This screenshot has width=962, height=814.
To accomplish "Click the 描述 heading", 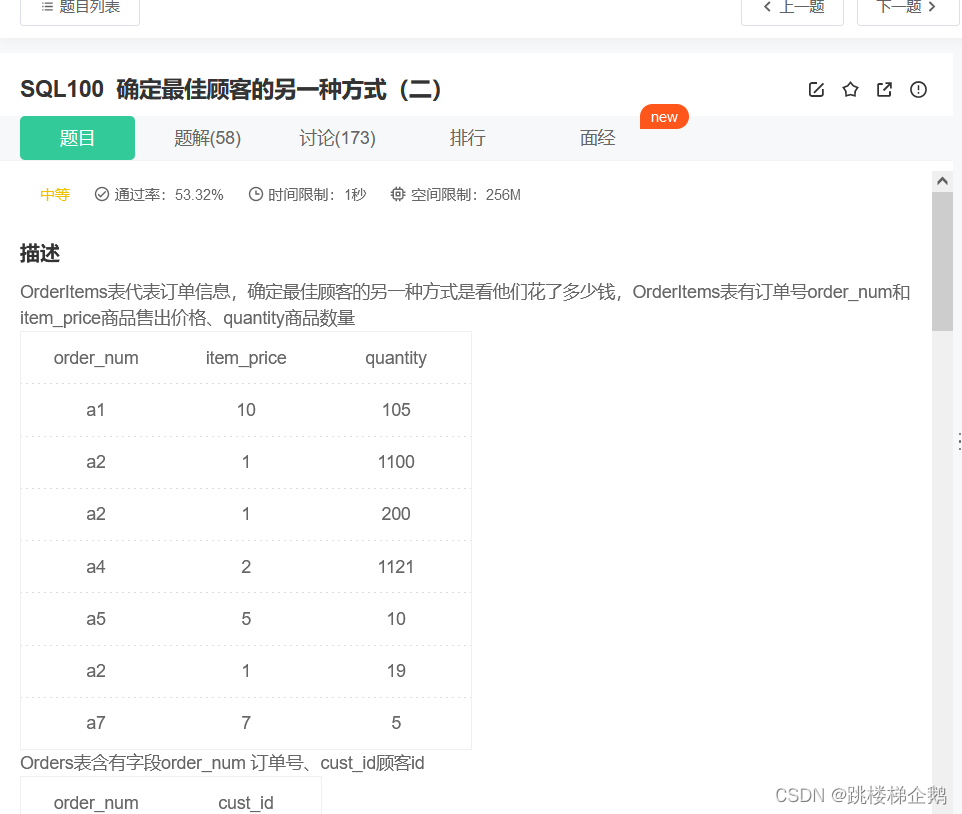I will click(x=40, y=253).
